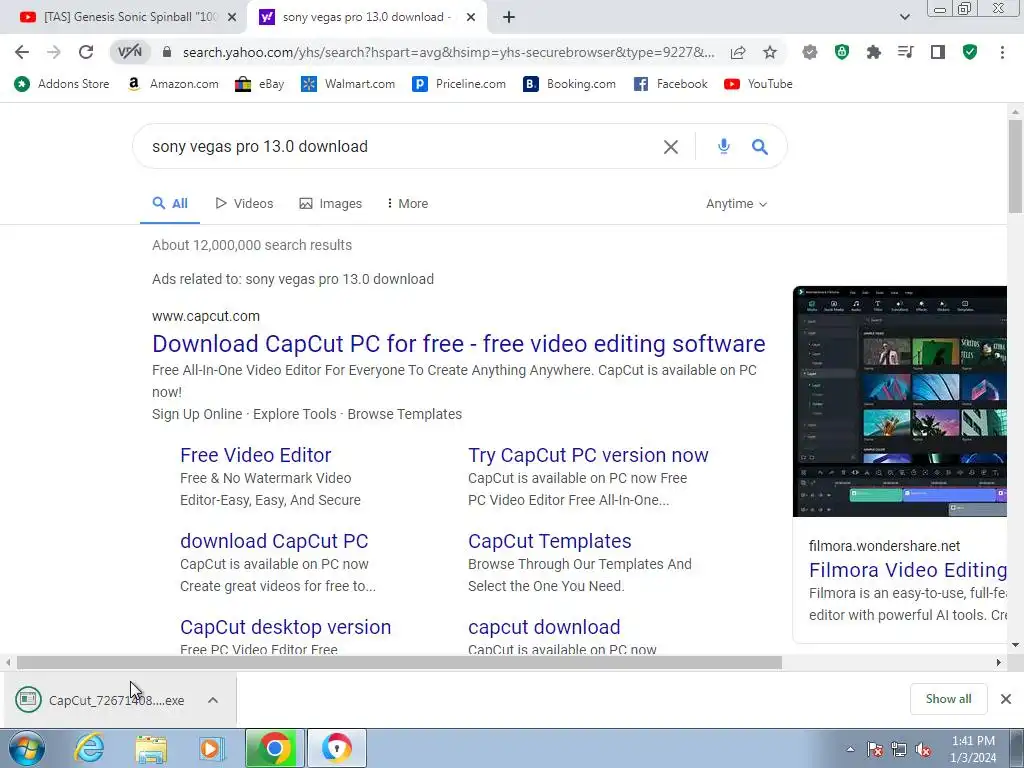Open Walmart.com bookmark
Screen dimensions: 1024x768
click(x=347, y=84)
